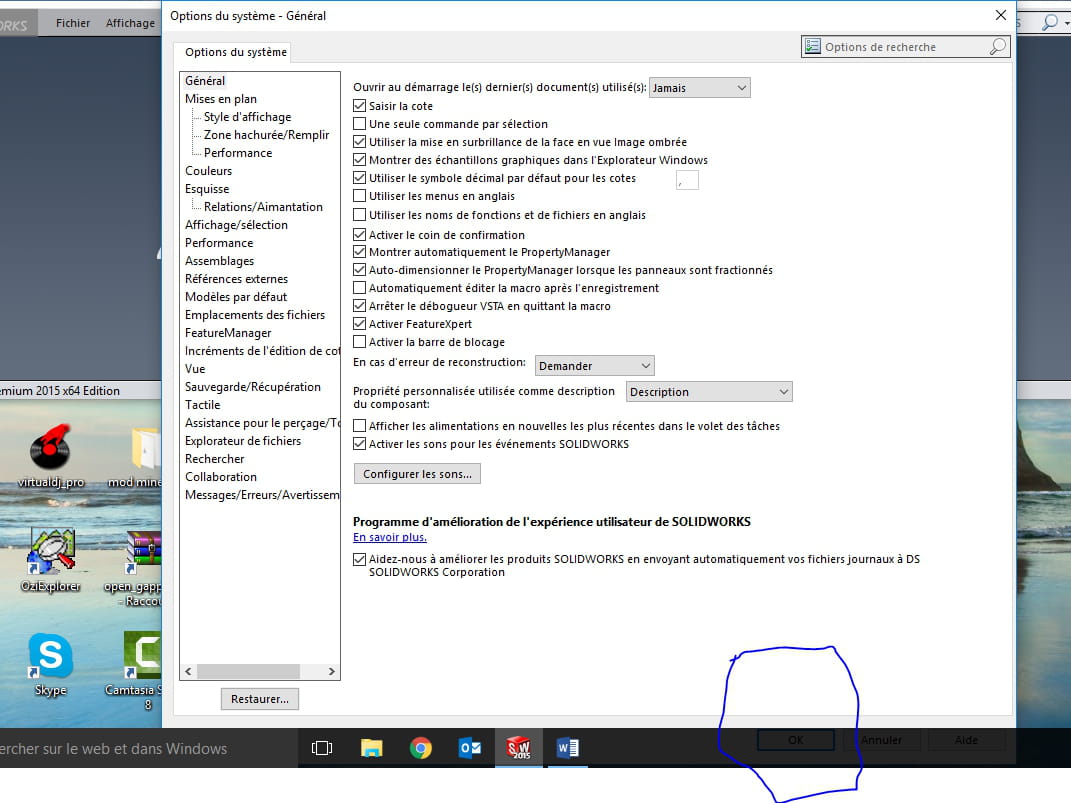Screen dimensions: 1071x803
Task: Click the right arrow of the options list scrollbar
Action: coord(331,671)
